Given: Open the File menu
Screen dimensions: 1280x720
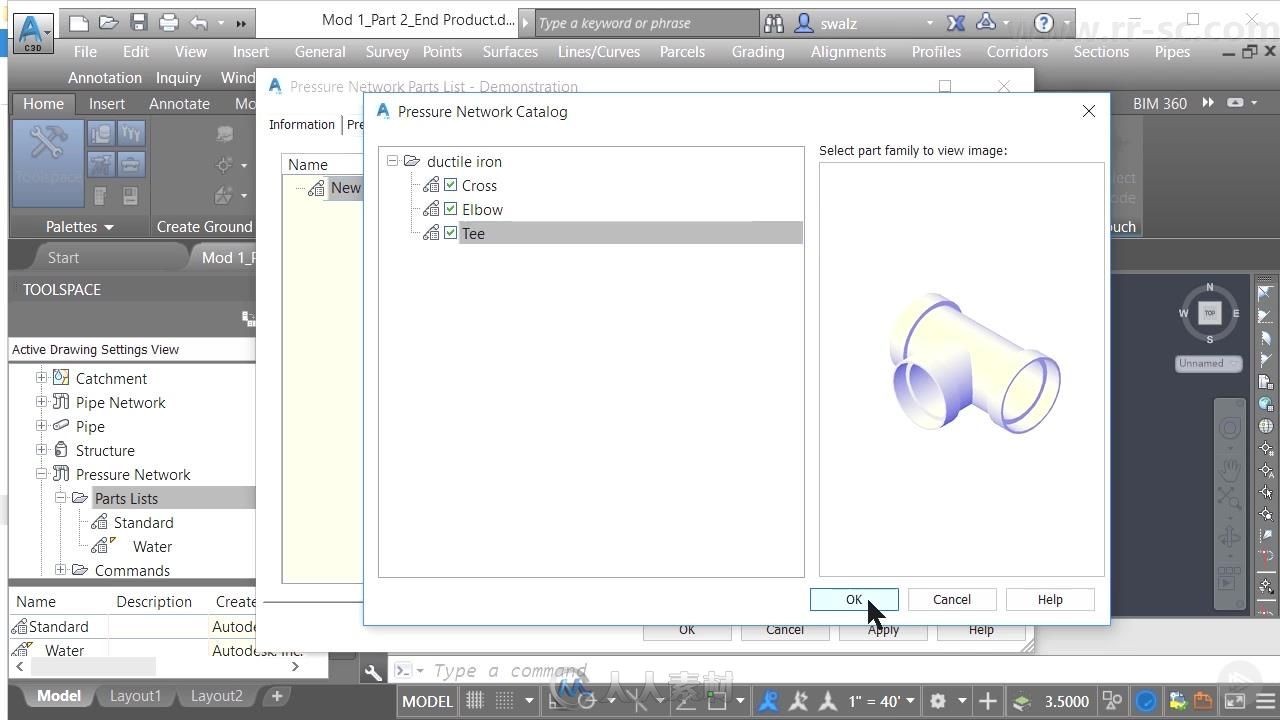Looking at the screenshot, I should [x=85, y=51].
